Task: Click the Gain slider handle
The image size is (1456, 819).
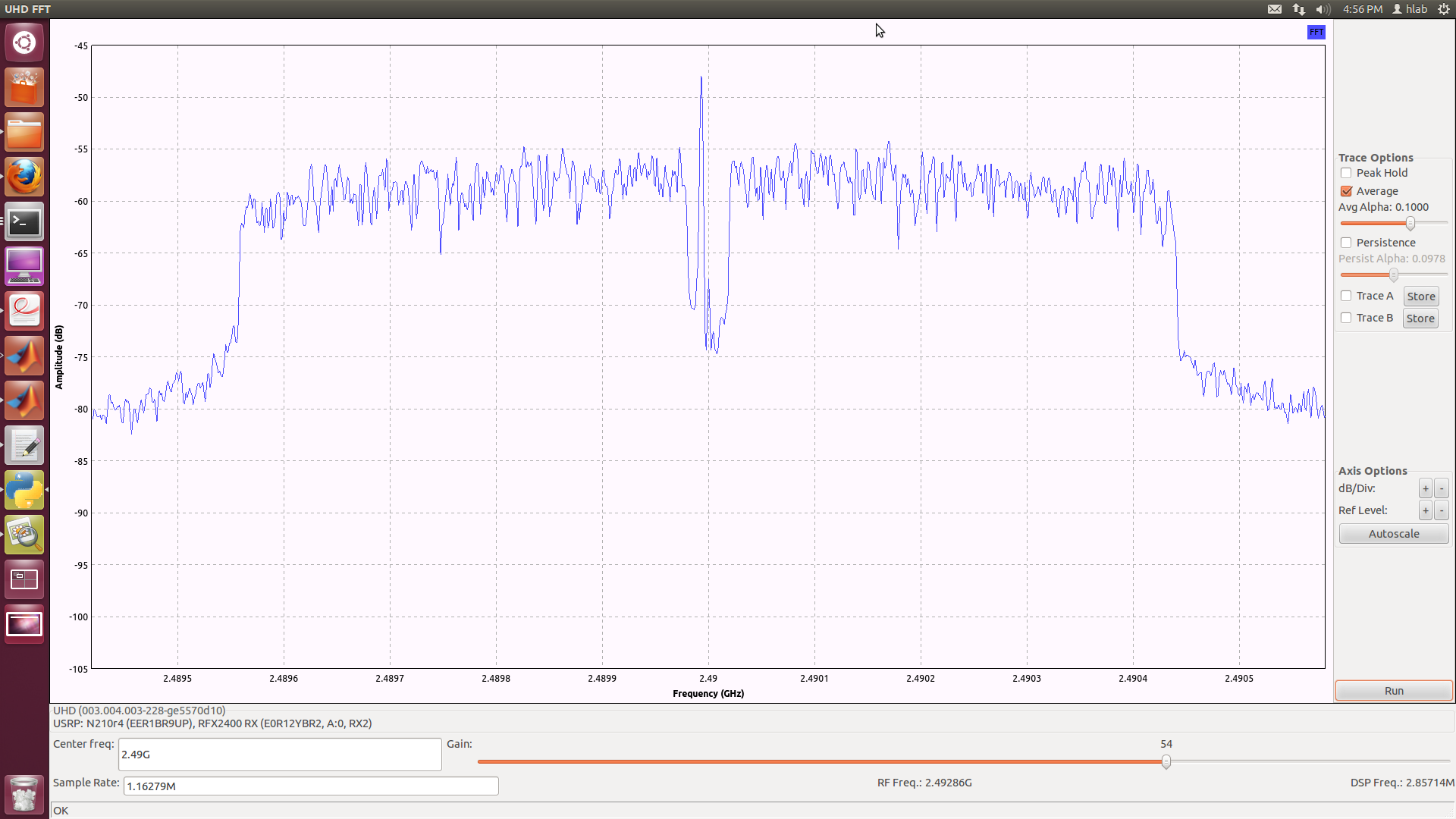Action: [1166, 761]
